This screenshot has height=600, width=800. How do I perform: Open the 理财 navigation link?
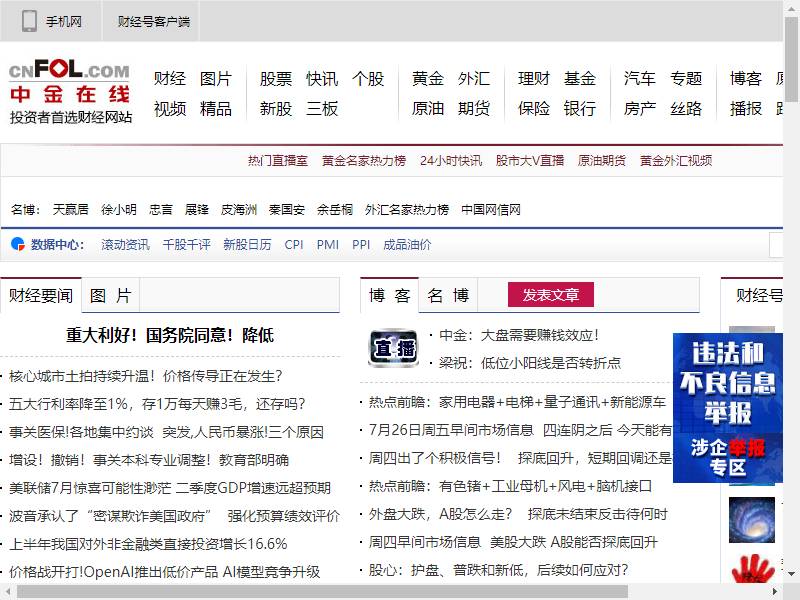pyautogui.click(x=534, y=79)
